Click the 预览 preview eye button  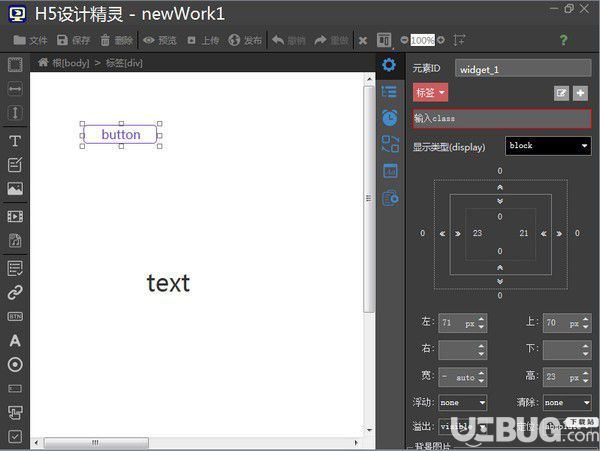160,40
